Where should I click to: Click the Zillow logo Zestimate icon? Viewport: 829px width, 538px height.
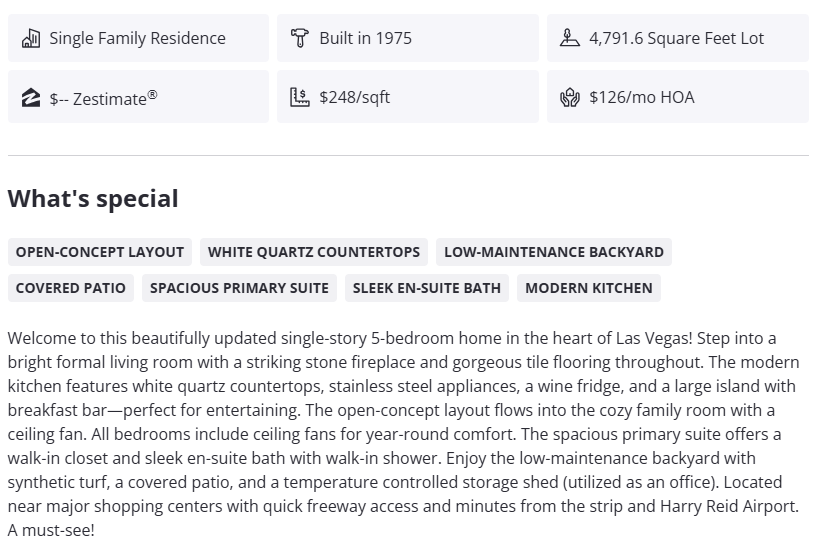click(30, 97)
